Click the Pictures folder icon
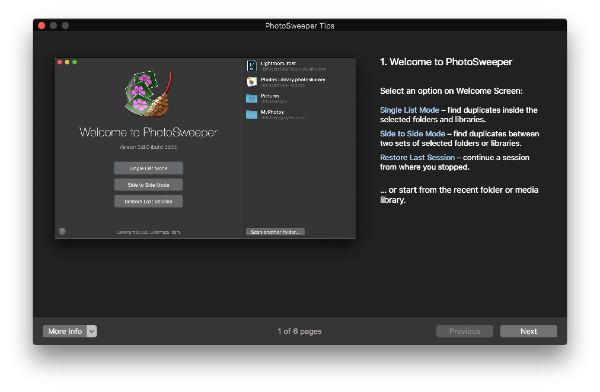600x392 pixels. click(251, 98)
